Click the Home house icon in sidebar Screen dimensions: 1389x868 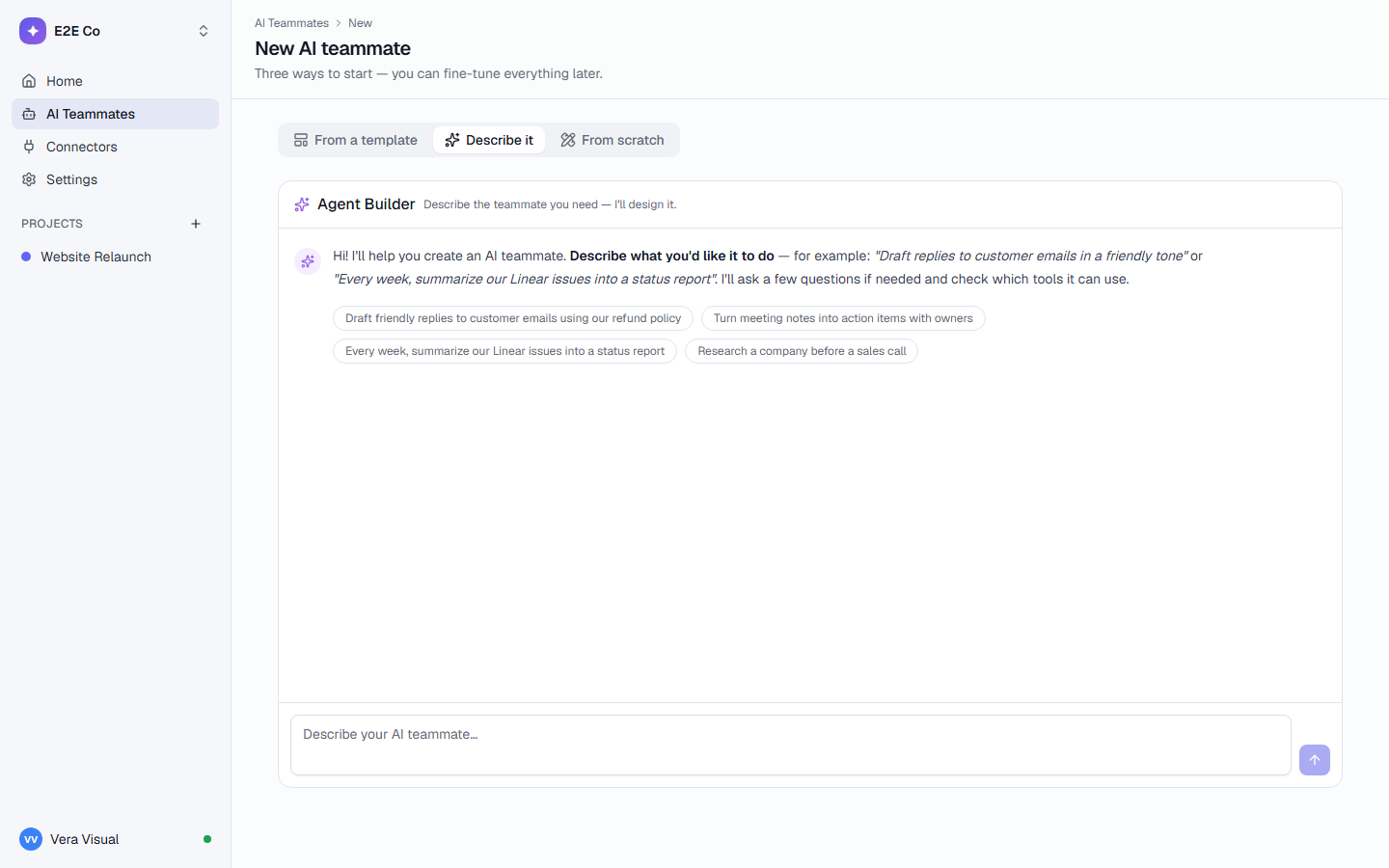click(x=29, y=81)
